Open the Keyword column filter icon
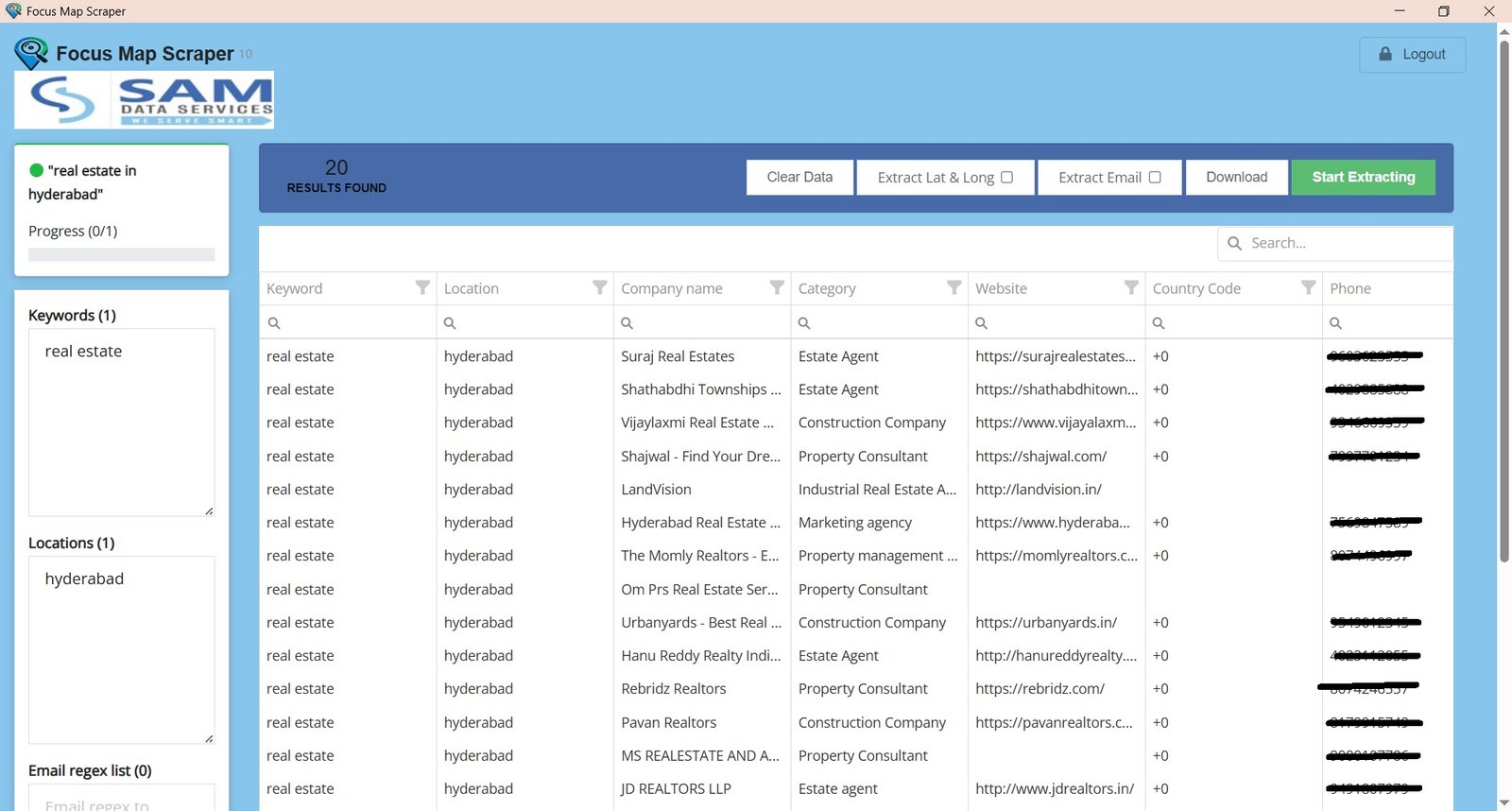This screenshot has height=811, width=1512. click(422, 287)
